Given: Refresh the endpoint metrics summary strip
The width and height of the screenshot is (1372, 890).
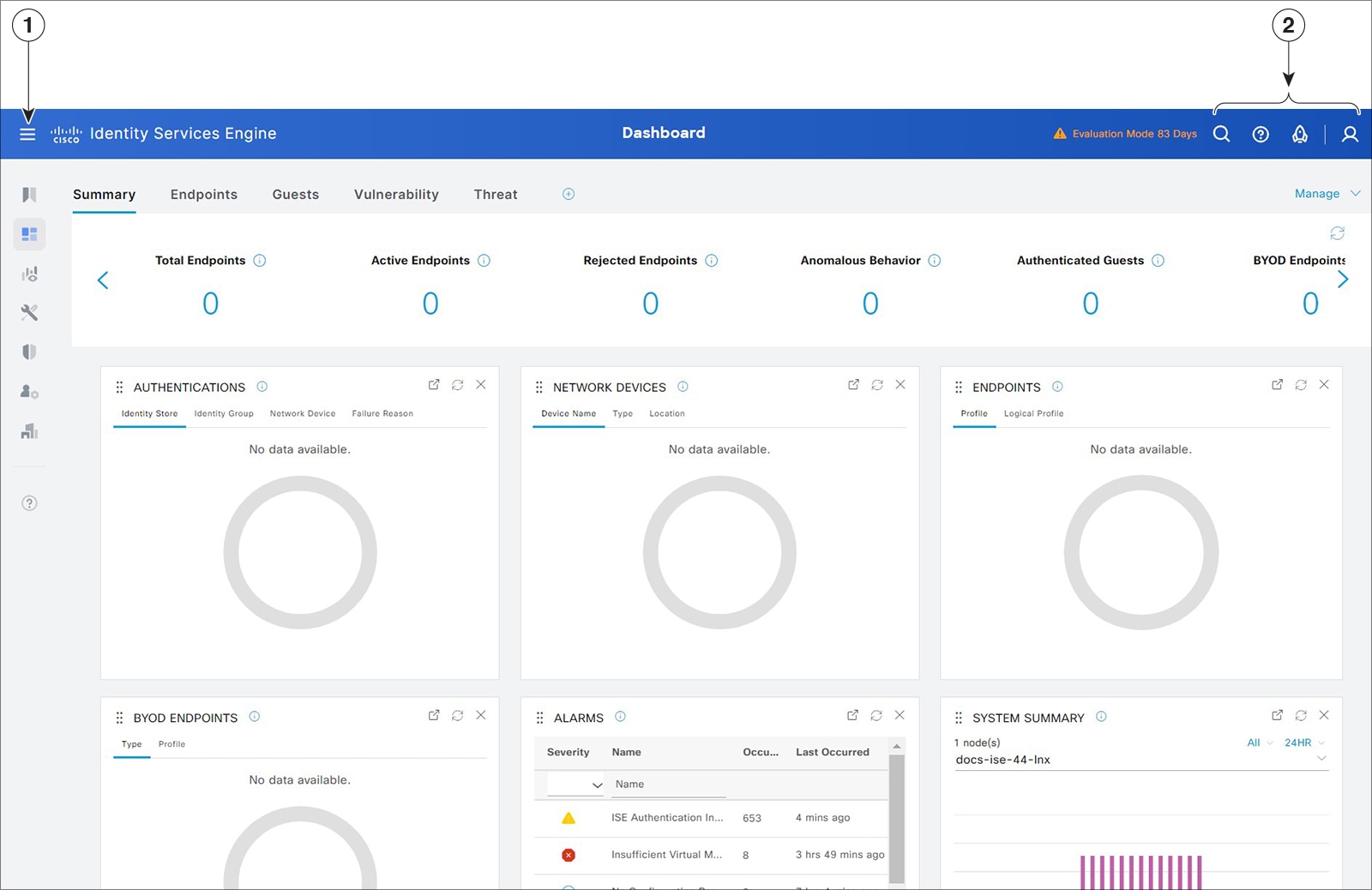Looking at the screenshot, I should tap(1337, 233).
